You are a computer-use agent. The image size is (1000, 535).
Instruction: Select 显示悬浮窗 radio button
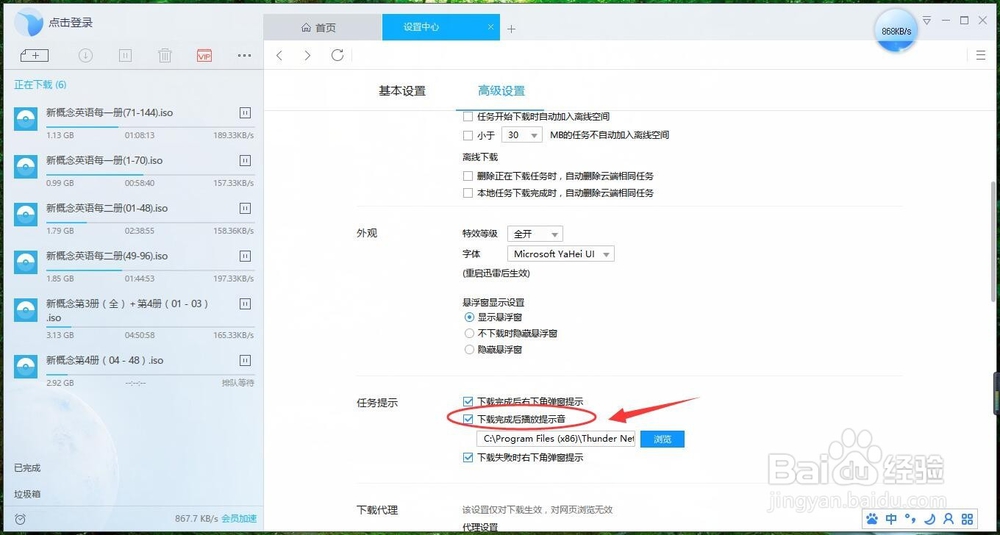(469, 317)
